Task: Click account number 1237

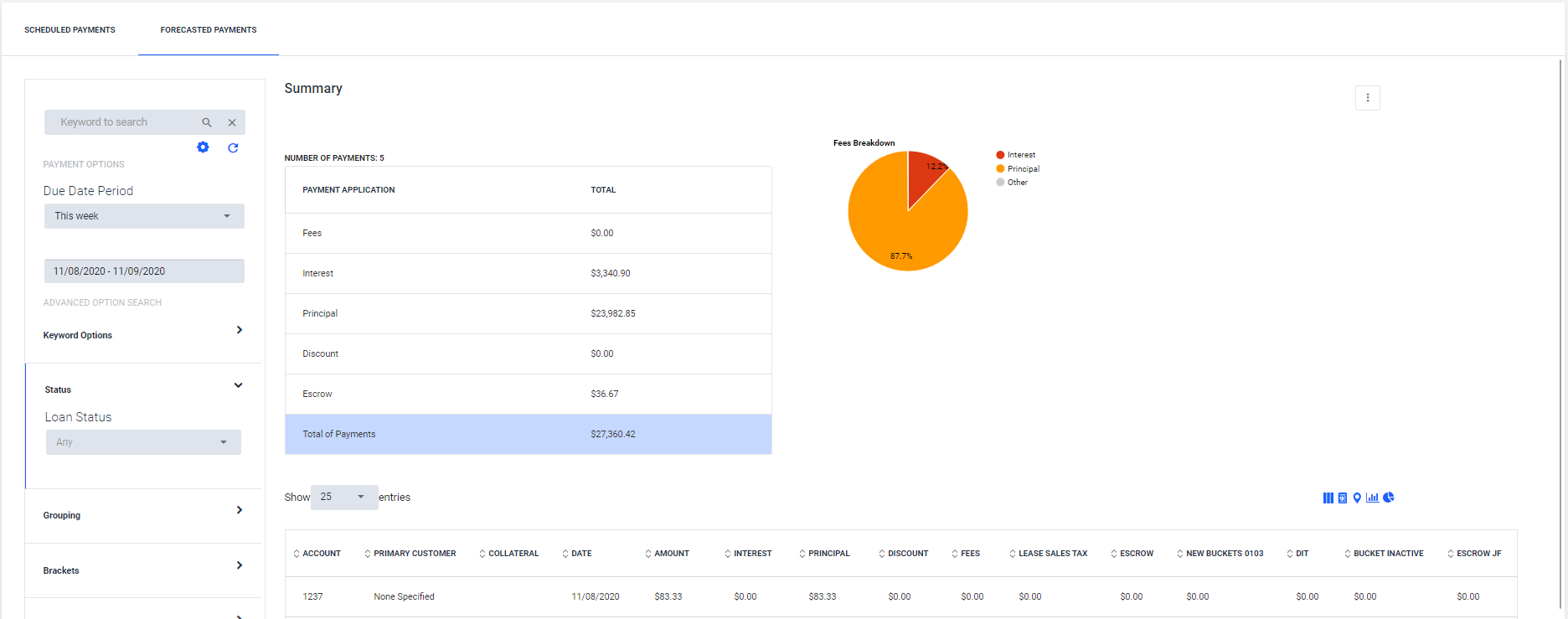Action: tap(312, 596)
